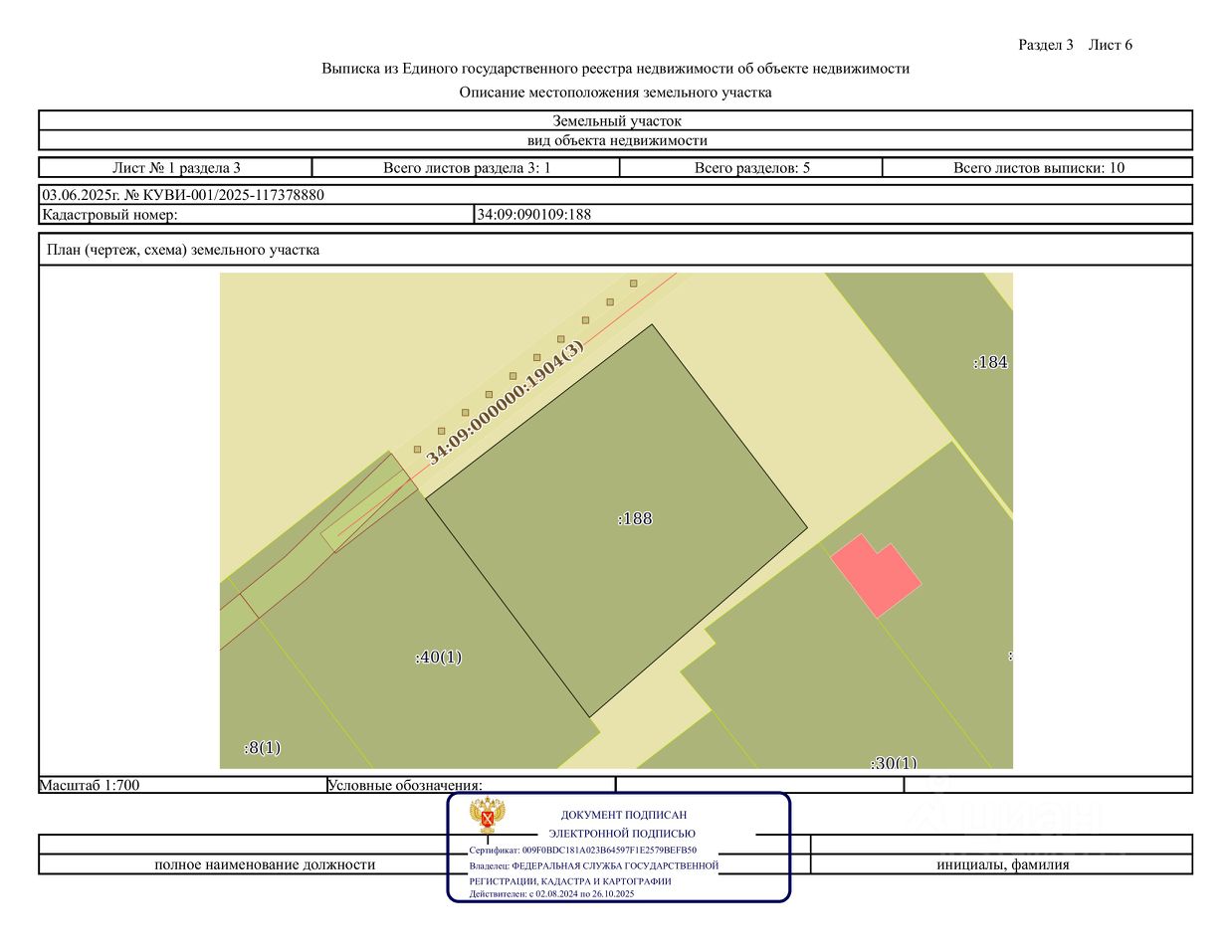Click the Russian coat of arms emblem in the signature stamp
1232x952 pixels.
[488, 816]
